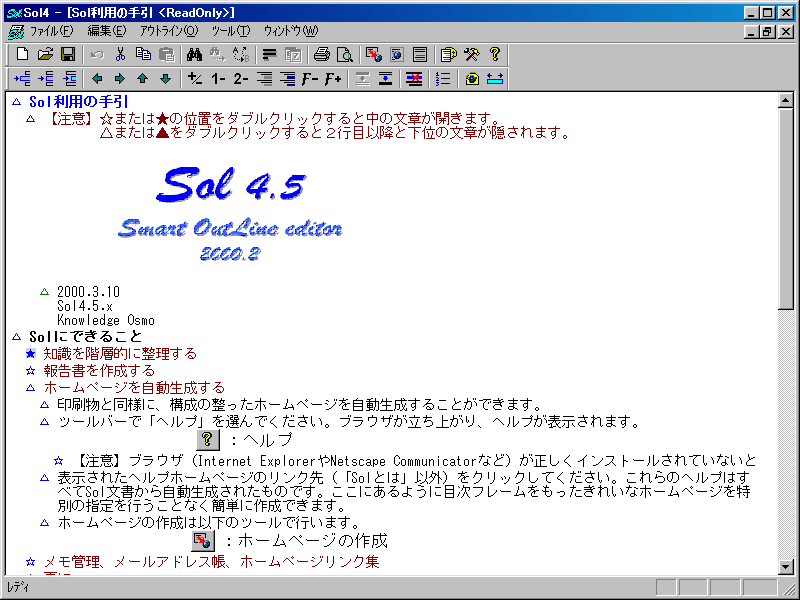800x600 pixels.
Task: Click the yellow camera-like toolbar icon
Action: click(x=472, y=79)
